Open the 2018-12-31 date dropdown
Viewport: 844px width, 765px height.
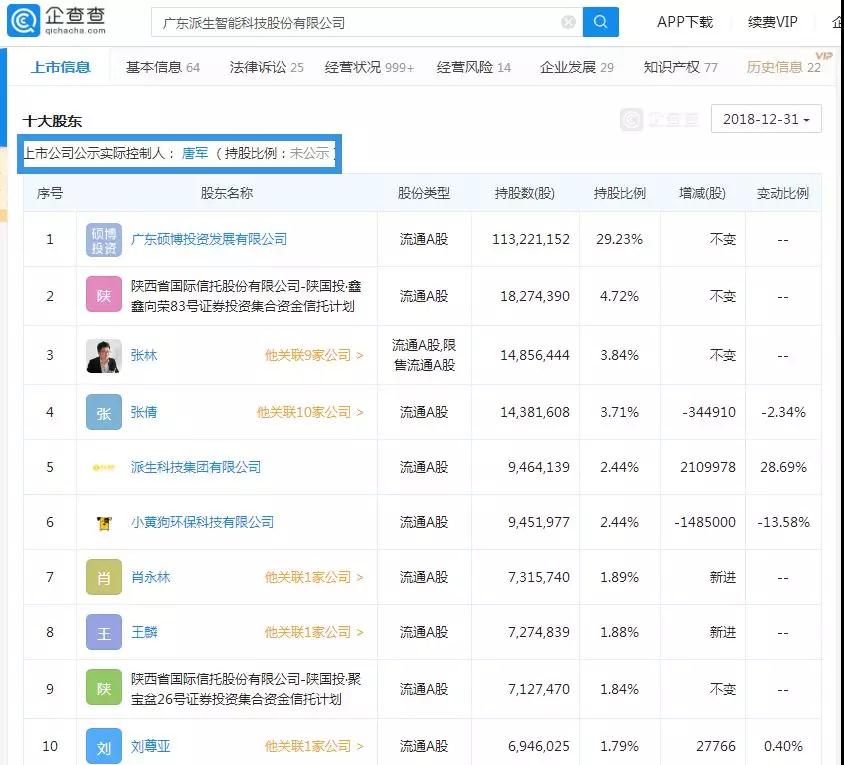[766, 119]
